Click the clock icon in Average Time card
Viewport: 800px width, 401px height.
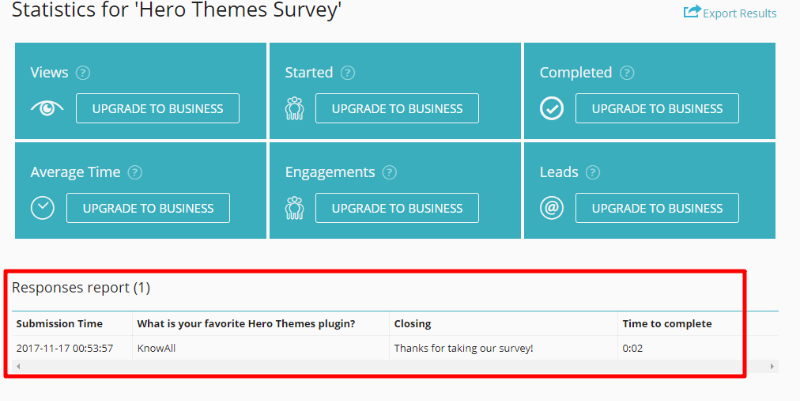[43, 208]
